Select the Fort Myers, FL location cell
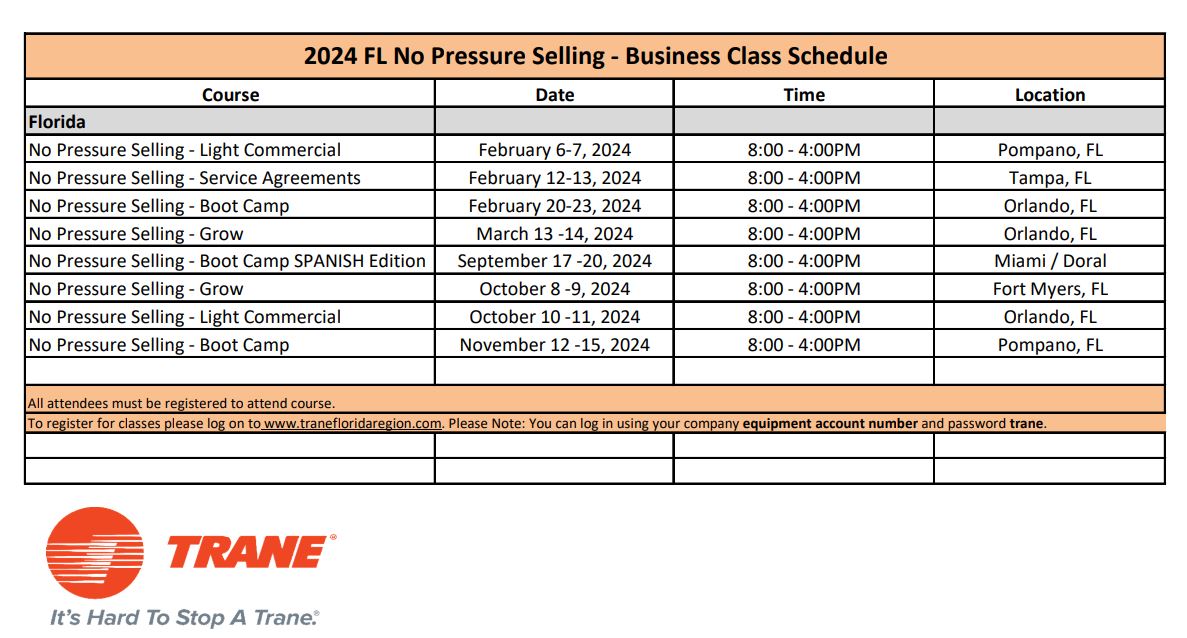The width and height of the screenshot is (1187, 638). pyautogui.click(x=1049, y=289)
